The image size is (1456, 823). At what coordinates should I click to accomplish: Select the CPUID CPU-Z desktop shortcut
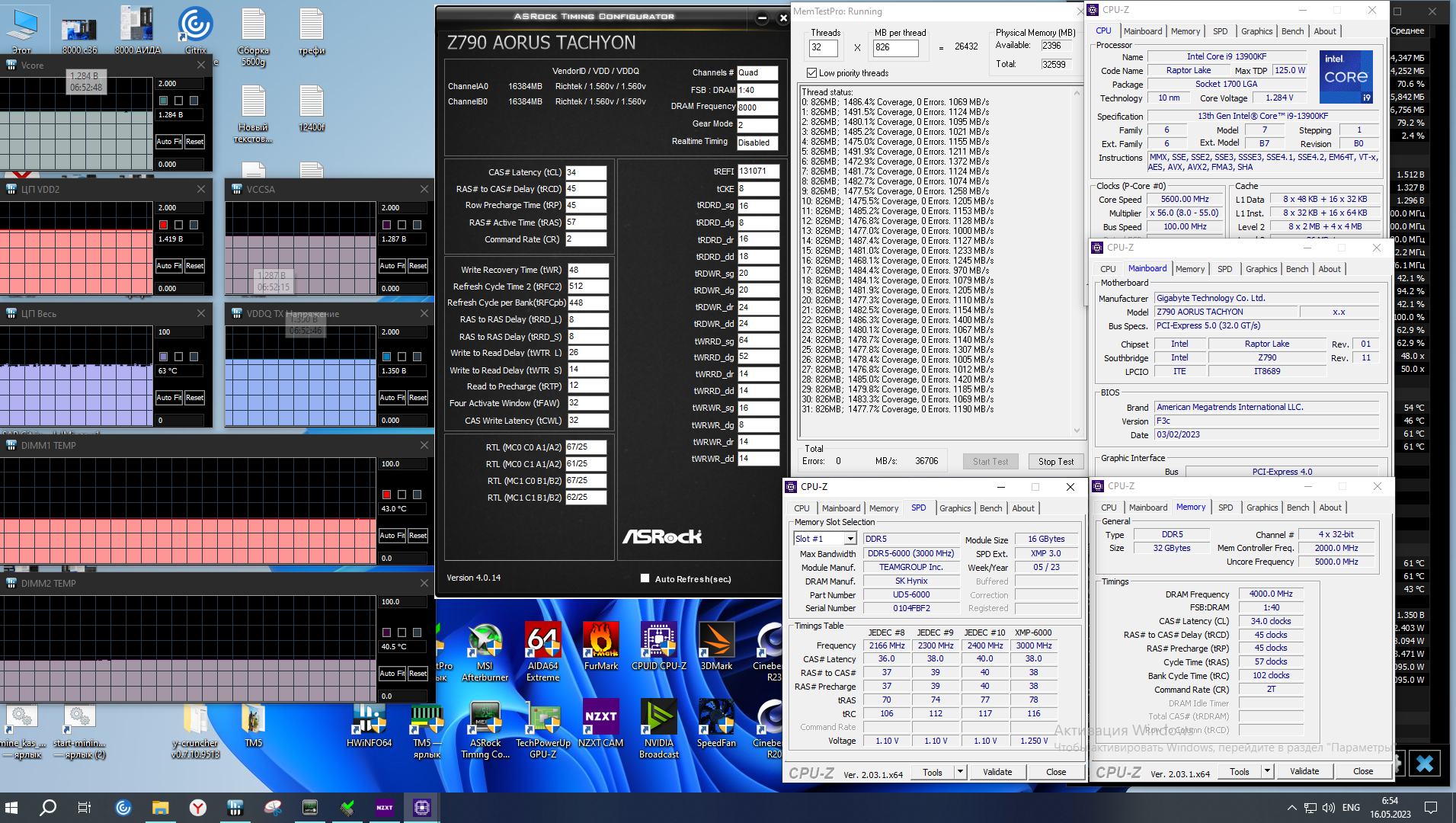coord(658,646)
